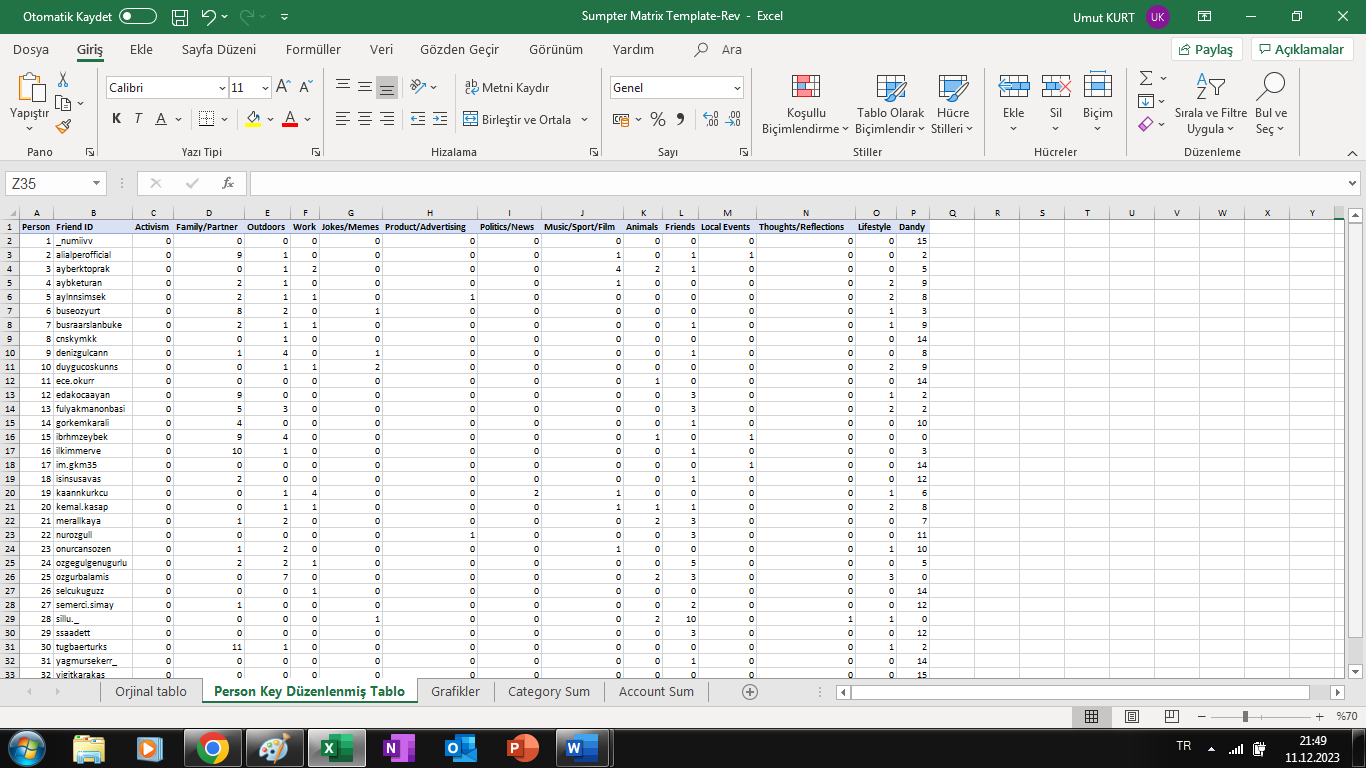Open the Formüller ribbon tab

point(313,49)
